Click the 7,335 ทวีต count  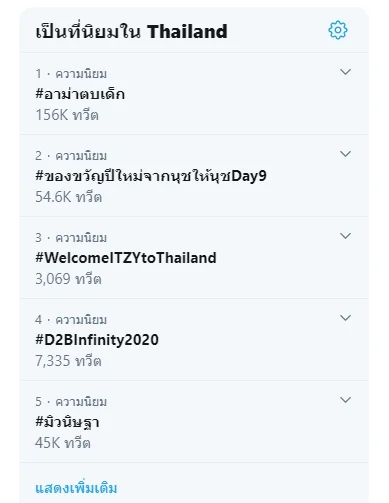pos(68,361)
